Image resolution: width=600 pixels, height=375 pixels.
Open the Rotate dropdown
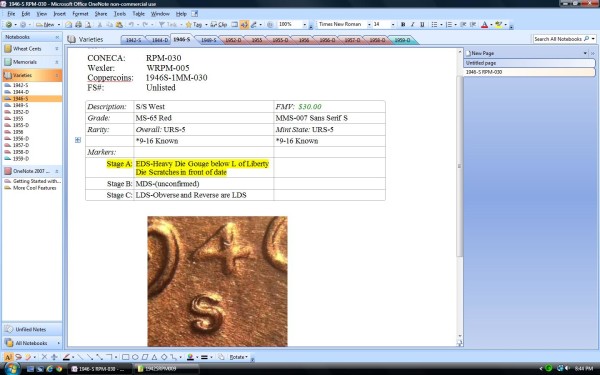tap(239, 357)
